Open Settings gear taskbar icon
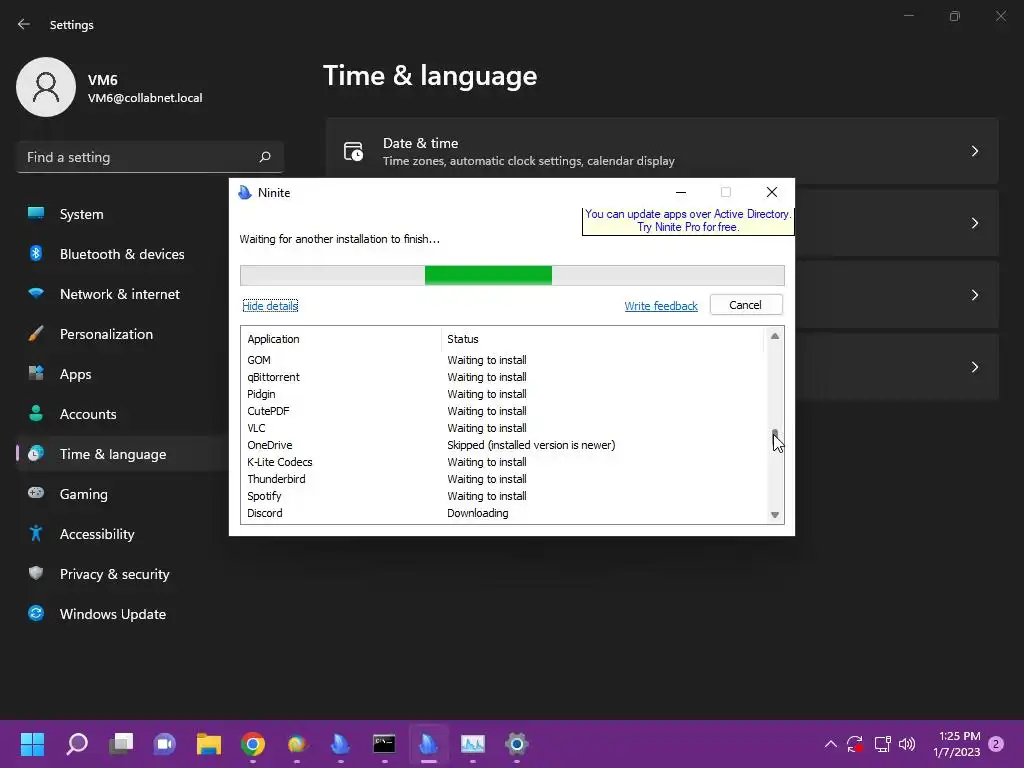Screen dimensions: 1024x768 pos(517,743)
